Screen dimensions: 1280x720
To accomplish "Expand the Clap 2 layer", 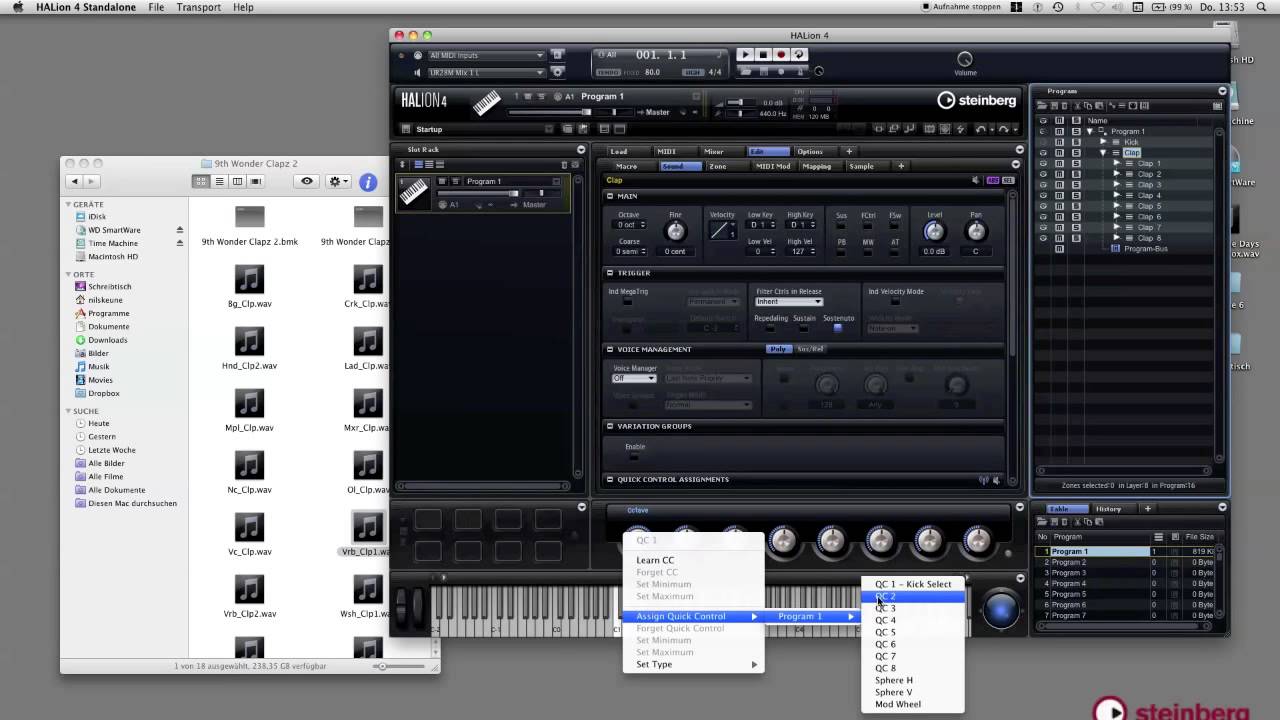I will coord(1117,174).
